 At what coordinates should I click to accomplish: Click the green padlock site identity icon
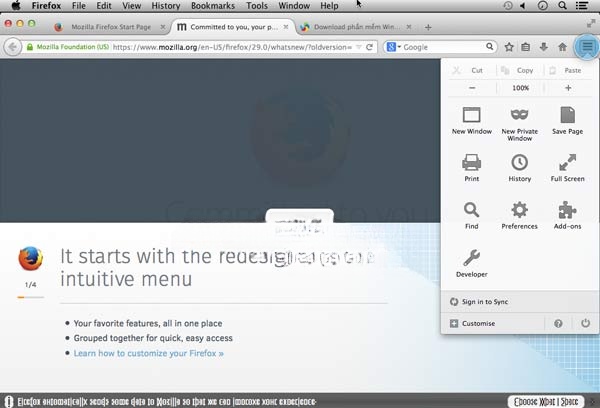coord(29,47)
